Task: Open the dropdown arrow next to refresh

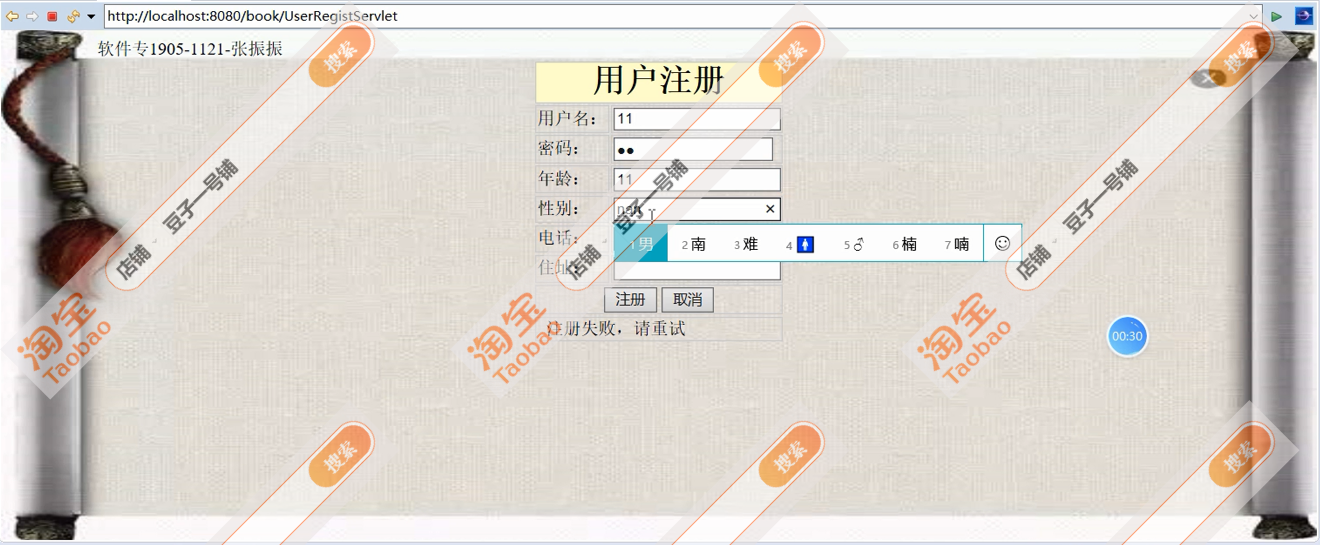Action: pos(91,17)
